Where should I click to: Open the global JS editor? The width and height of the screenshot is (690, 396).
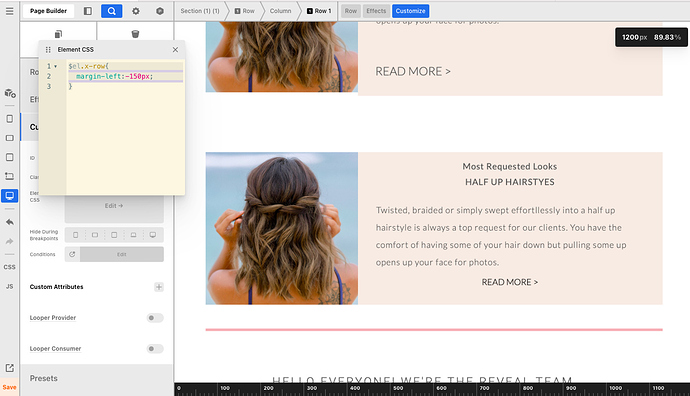pos(10,286)
